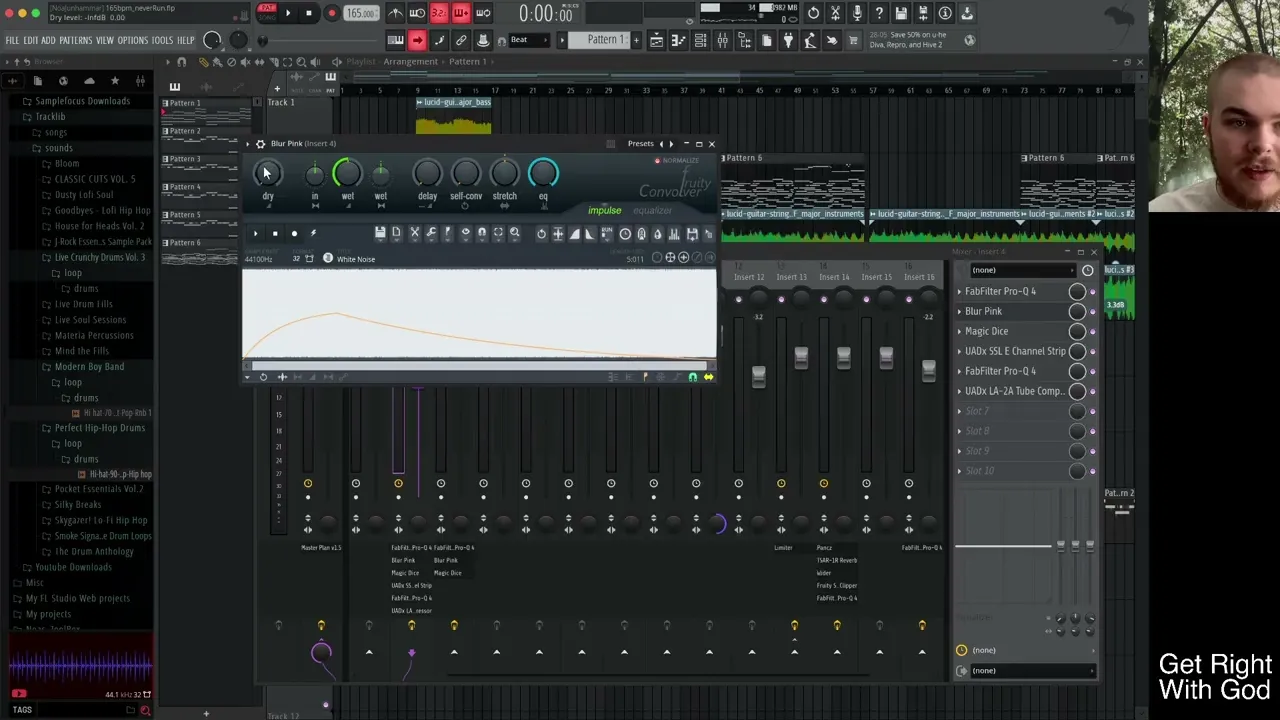
Task: Open the audio editor scissors icon
Action: tap(835, 13)
